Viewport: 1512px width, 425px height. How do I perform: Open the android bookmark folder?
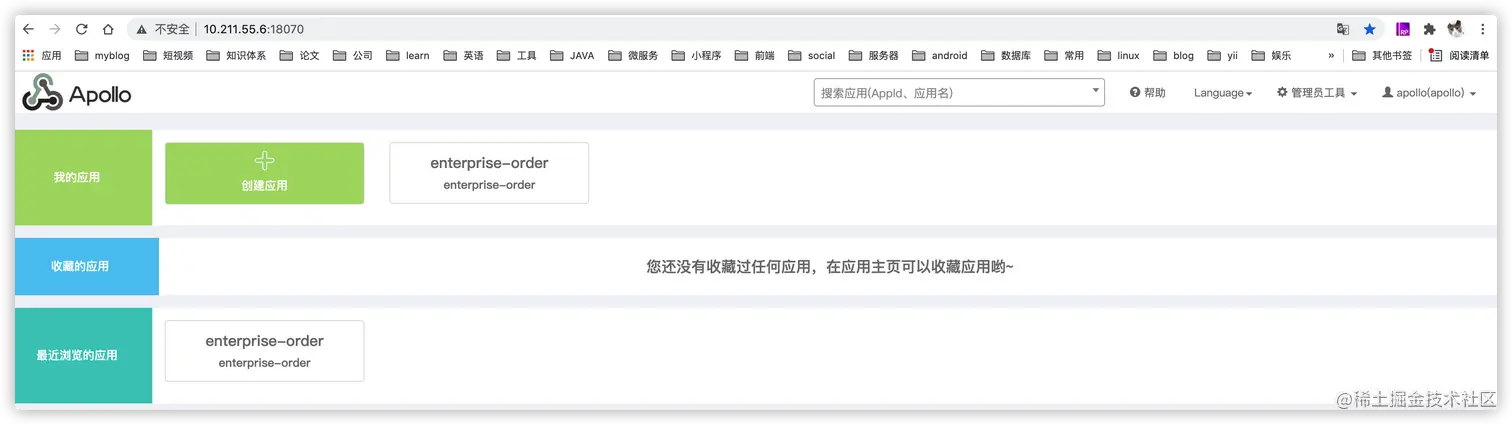point(940,56)
